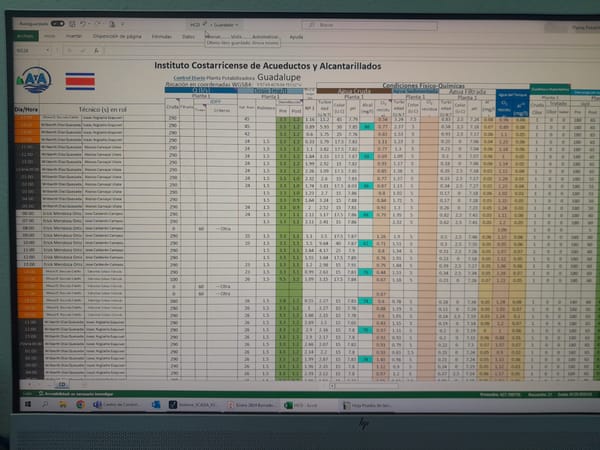
Task: Open the Disposición de página tab
Action: coord(117,36)
